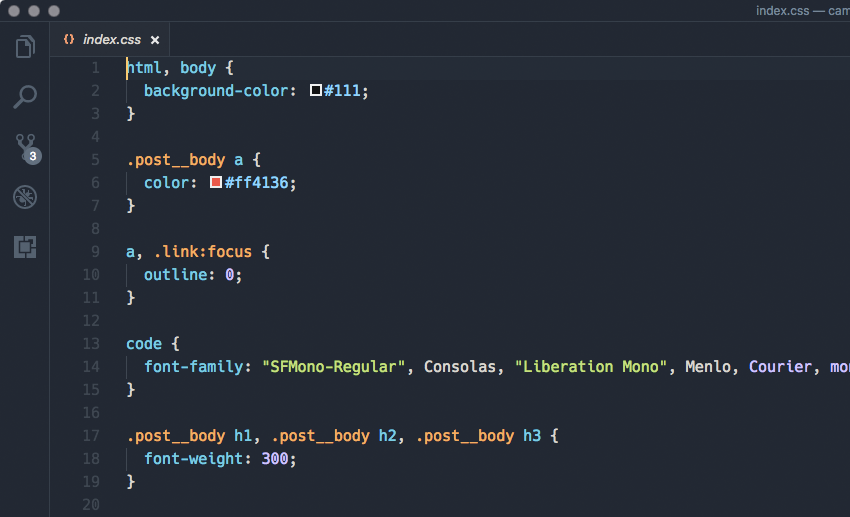
Task: Click line number 14 in the gutter
Action: 91,367
